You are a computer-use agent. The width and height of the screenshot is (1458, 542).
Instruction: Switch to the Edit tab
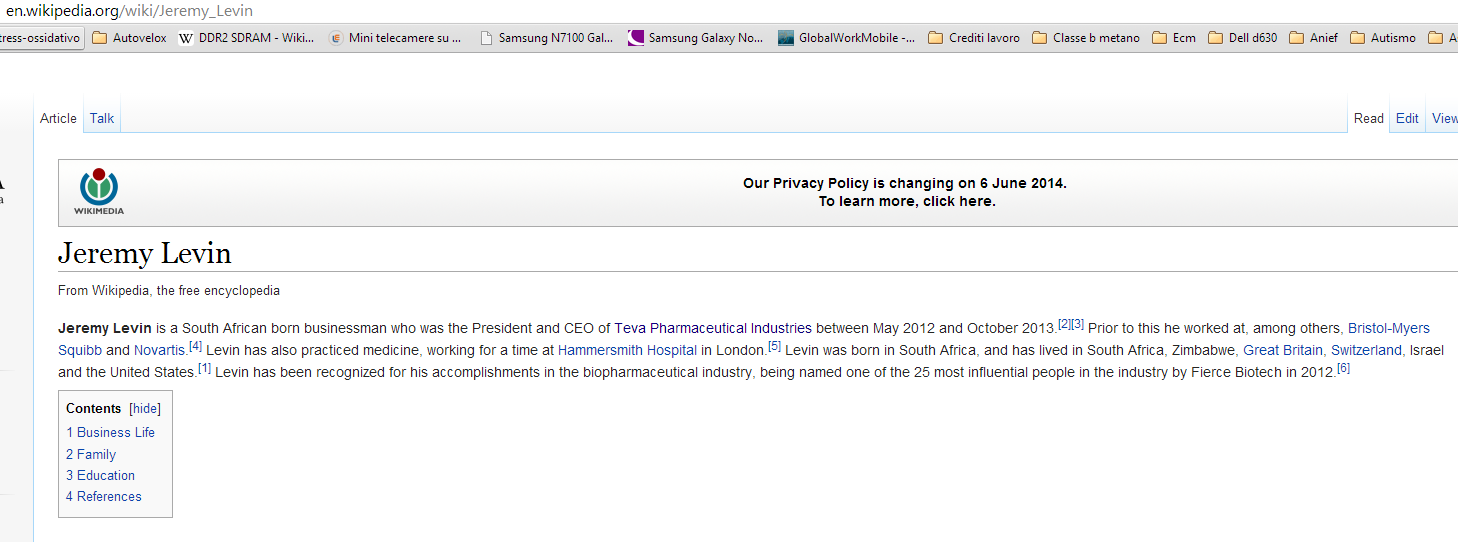point(1407,118)
